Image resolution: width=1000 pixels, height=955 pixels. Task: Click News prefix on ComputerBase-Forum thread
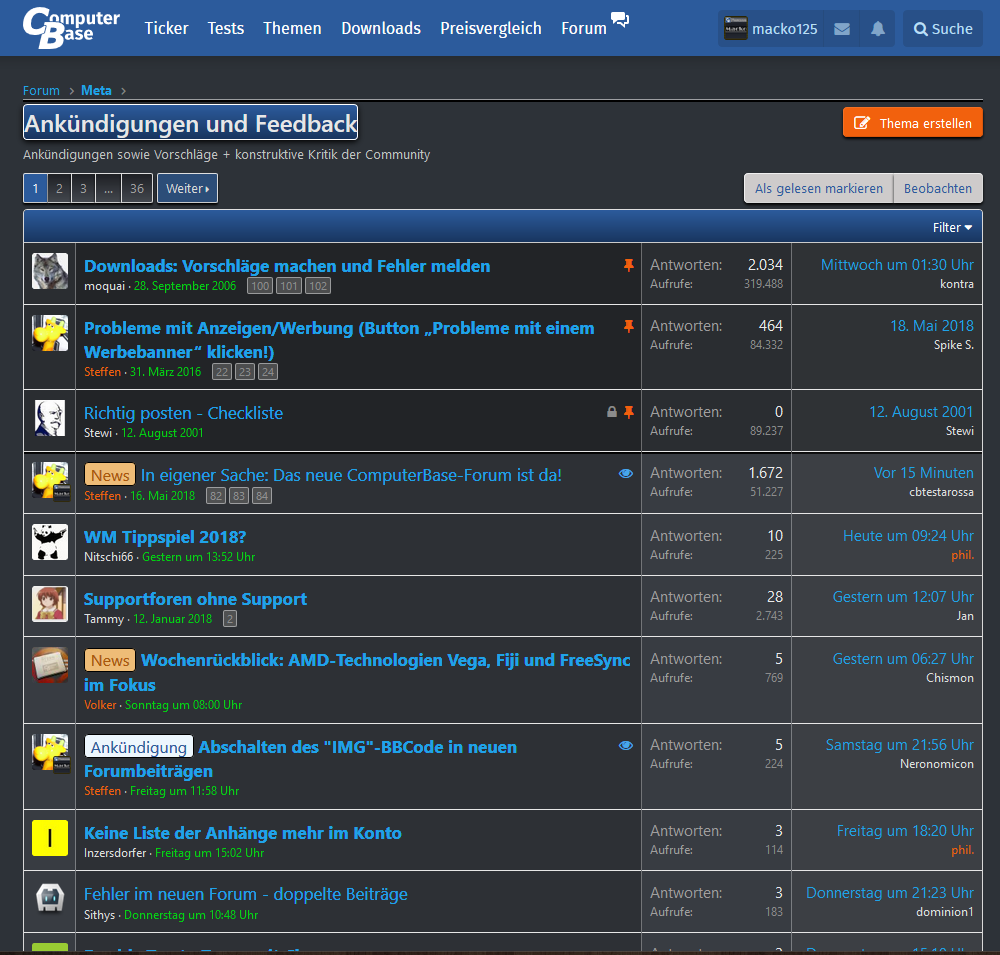coord(110,475)
